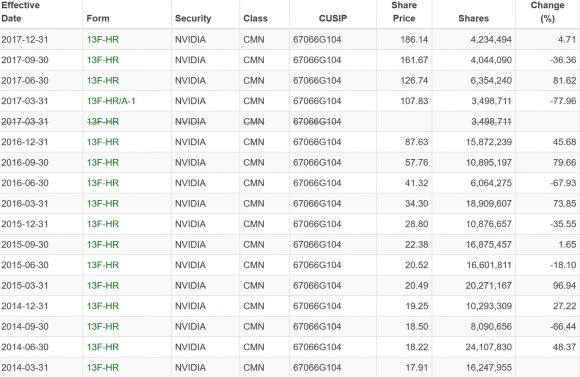Select the change value 73.85
Image resolution: width=580 pixels, height=377 pixels.
coord(564,203)
